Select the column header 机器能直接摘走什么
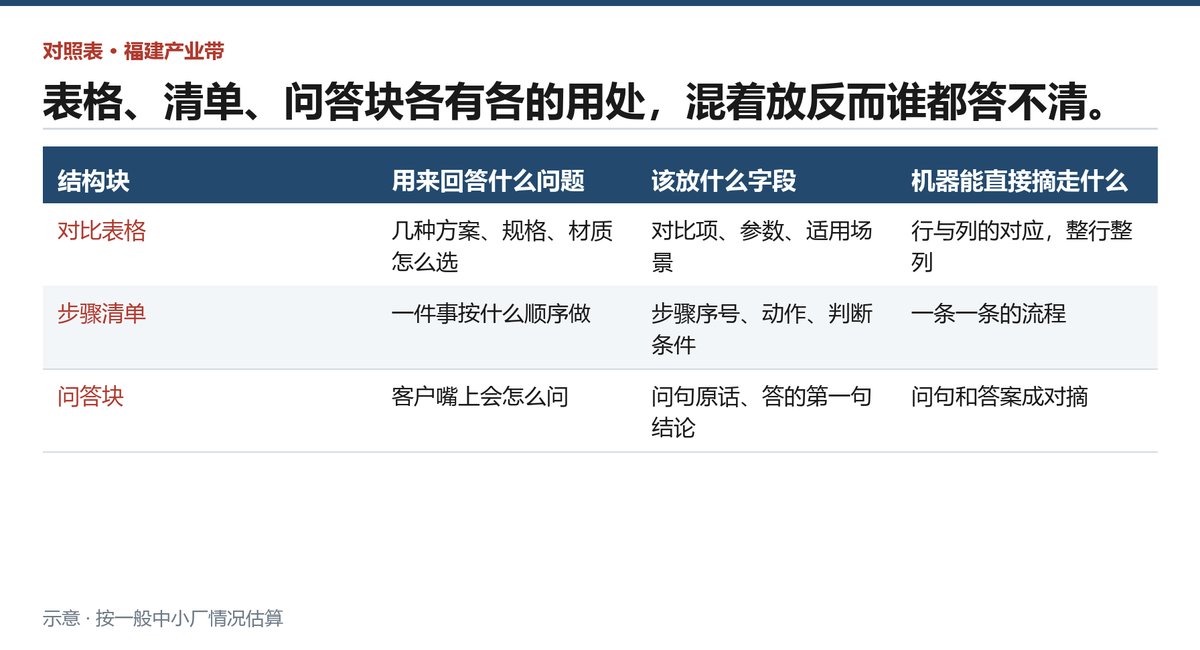Screen dimensions: 1200x650 [x=1020, y=181]
